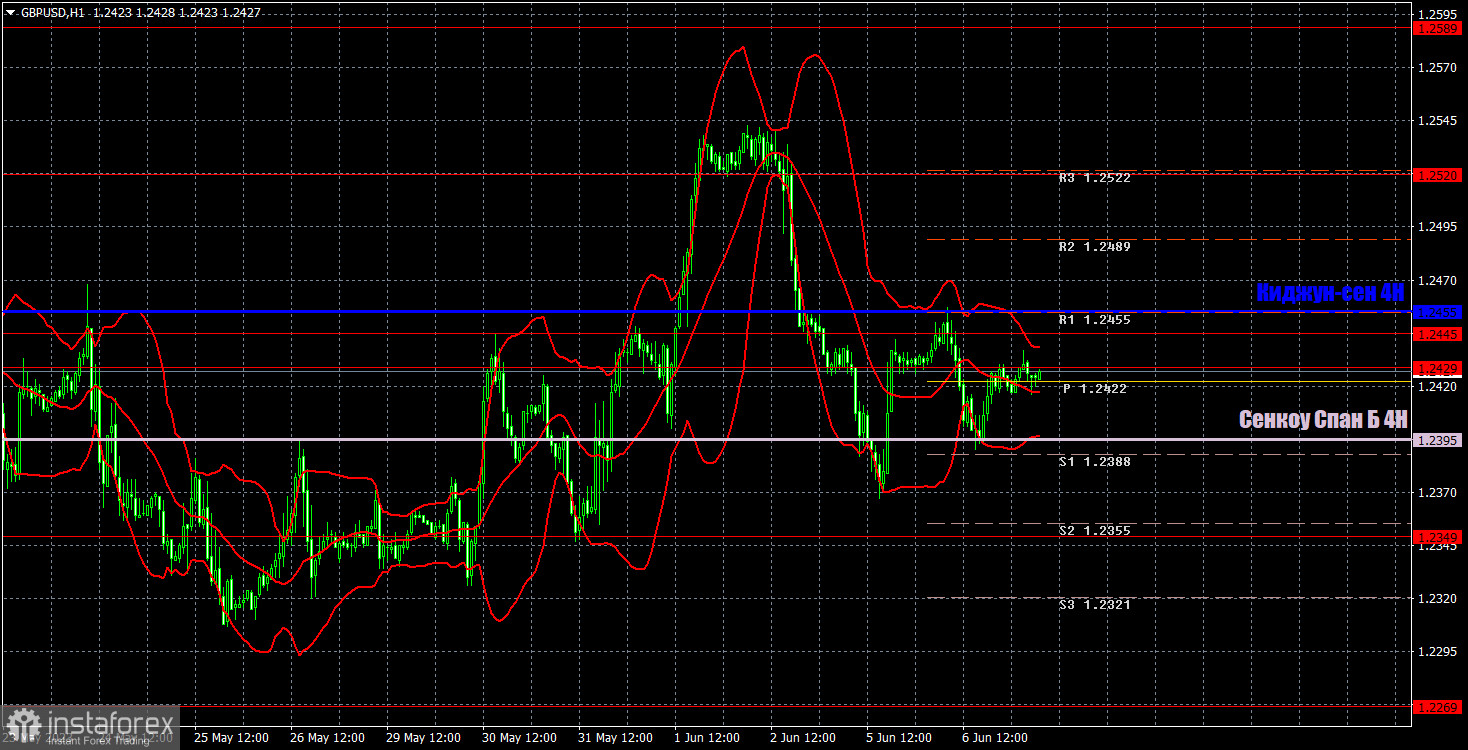Click the 30 May 12:00 time label
This screenshot has height=750, width=1468.
(x=519, y=738)
